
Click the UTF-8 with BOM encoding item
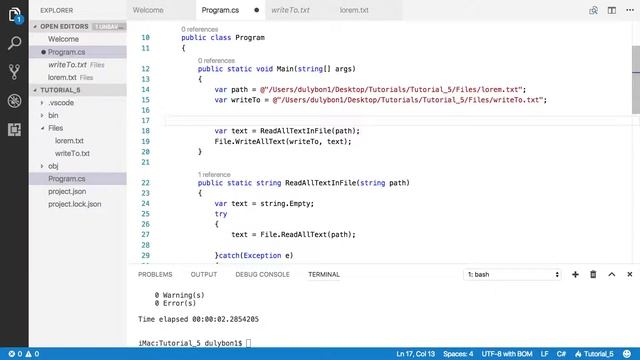pyautogui.click(x=507, y=354)
